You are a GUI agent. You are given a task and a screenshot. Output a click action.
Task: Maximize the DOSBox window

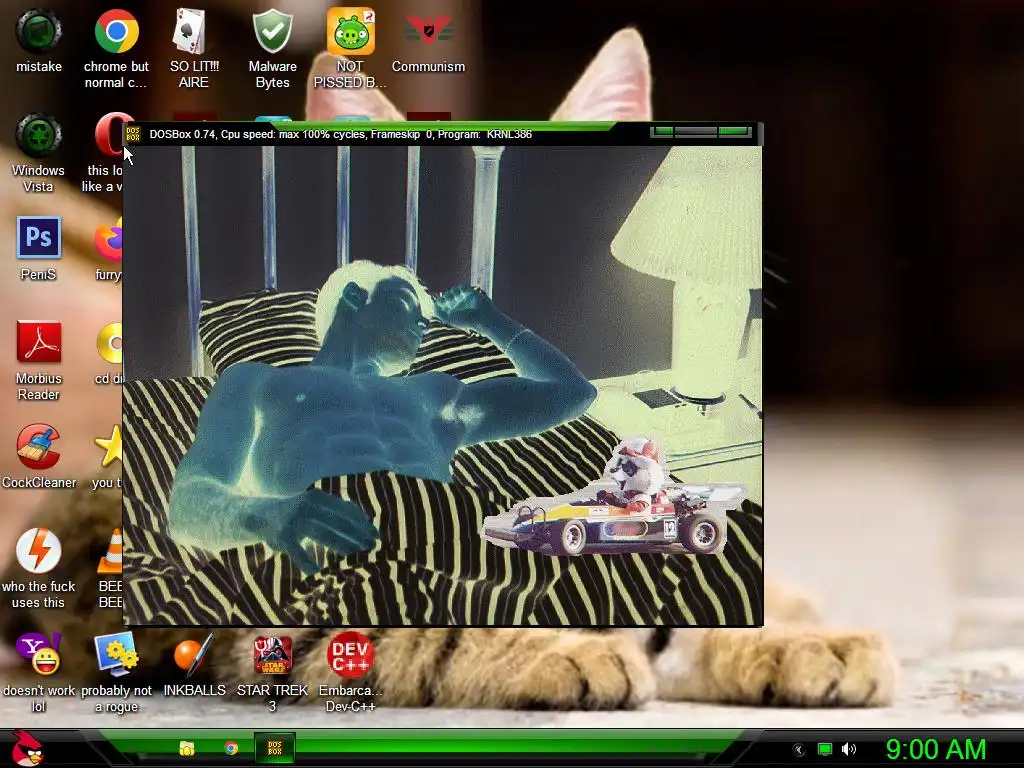tap(696, 133)
